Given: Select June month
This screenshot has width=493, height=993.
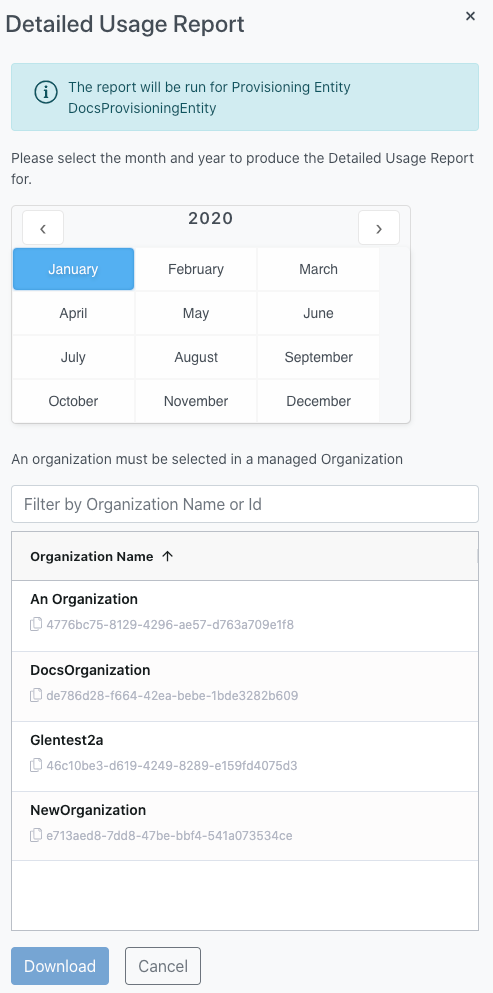Looking at the screenshot, I should 318,313.
